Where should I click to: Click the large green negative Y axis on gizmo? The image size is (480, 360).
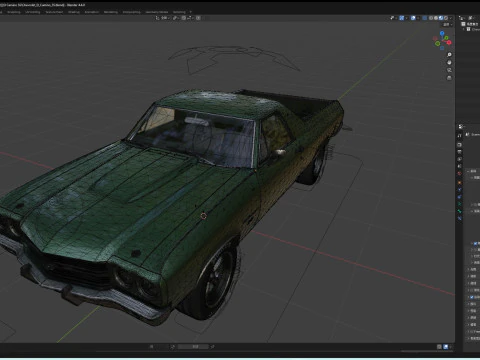(x=438, y=43)
